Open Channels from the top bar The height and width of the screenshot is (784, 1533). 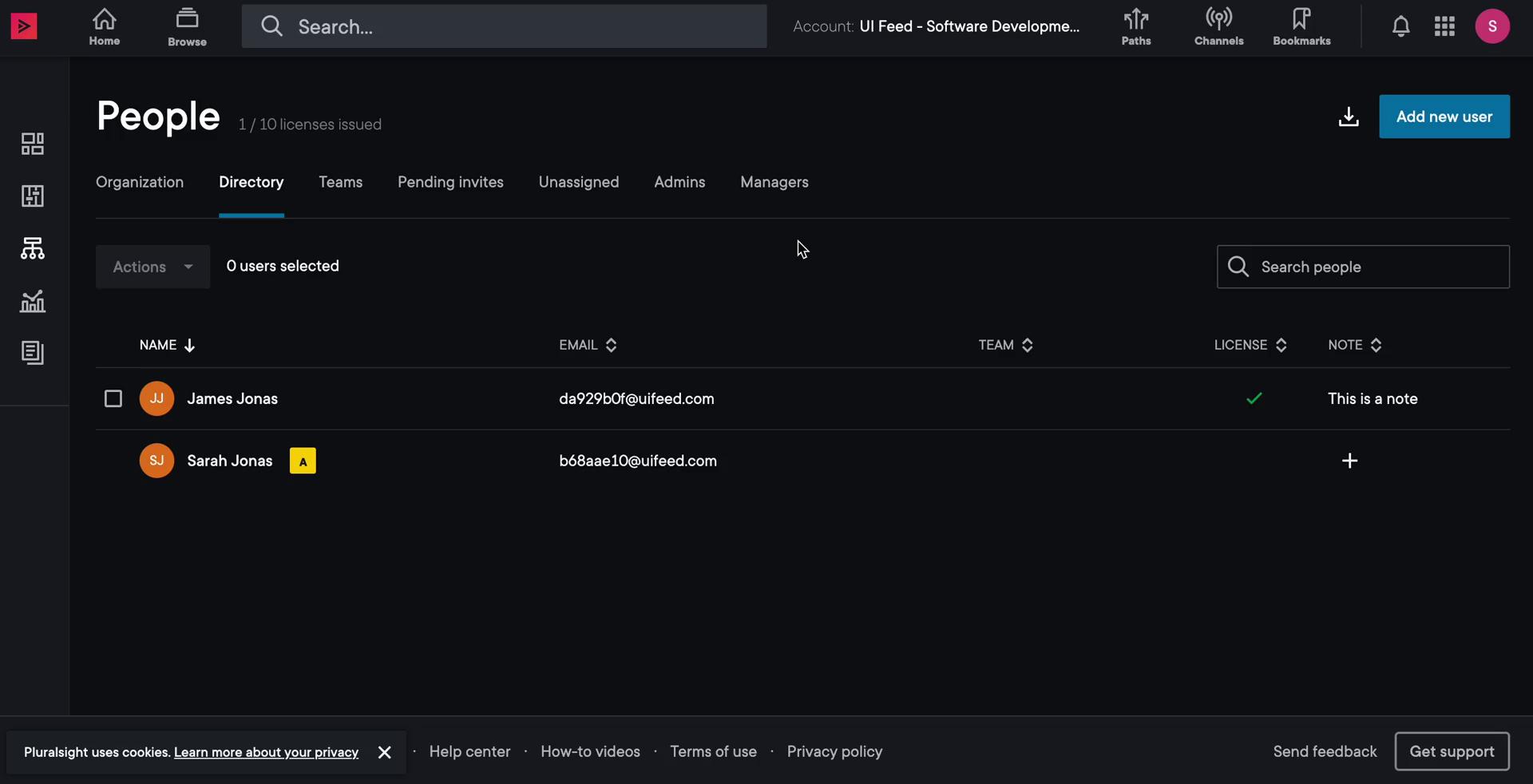[x=1218, y=26]
